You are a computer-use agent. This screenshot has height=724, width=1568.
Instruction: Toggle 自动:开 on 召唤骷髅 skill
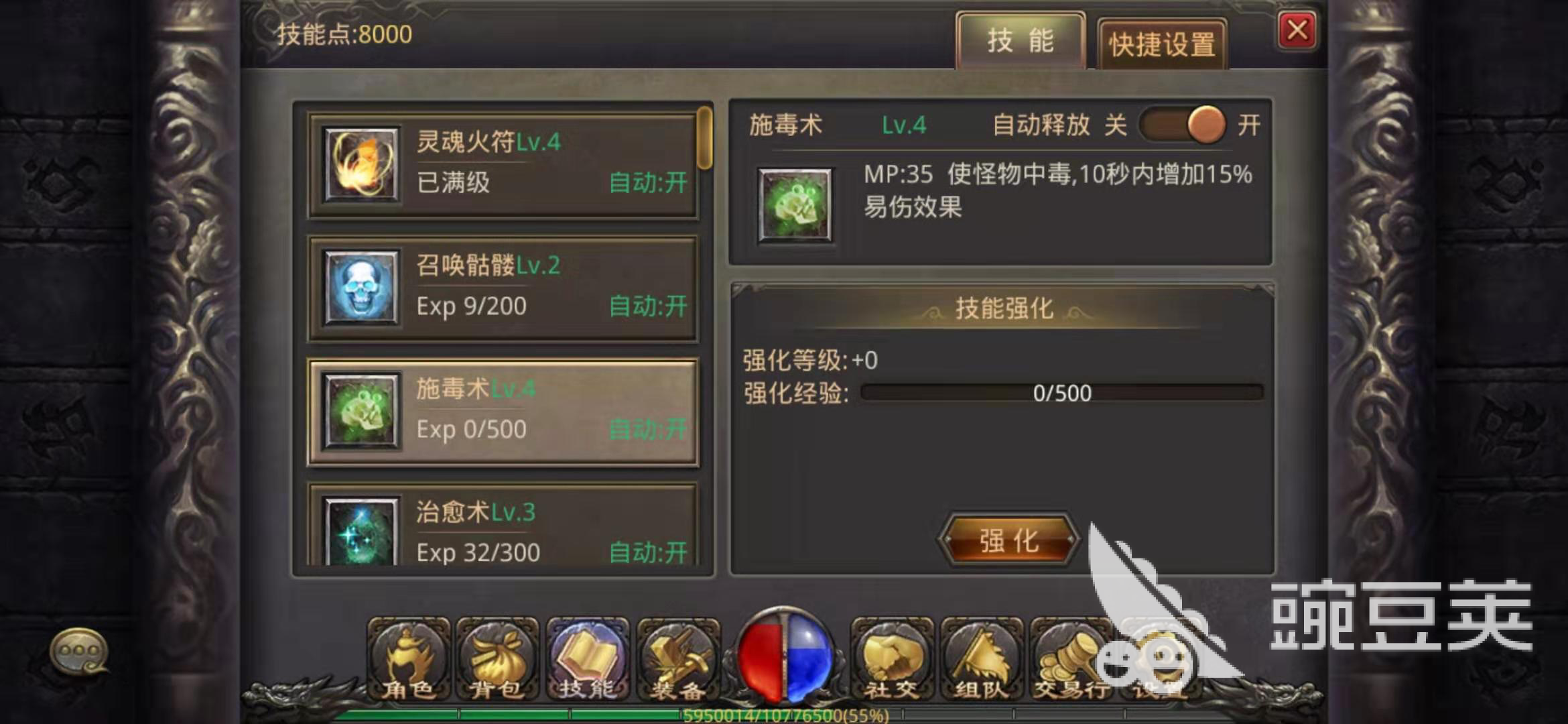[648, 306]
